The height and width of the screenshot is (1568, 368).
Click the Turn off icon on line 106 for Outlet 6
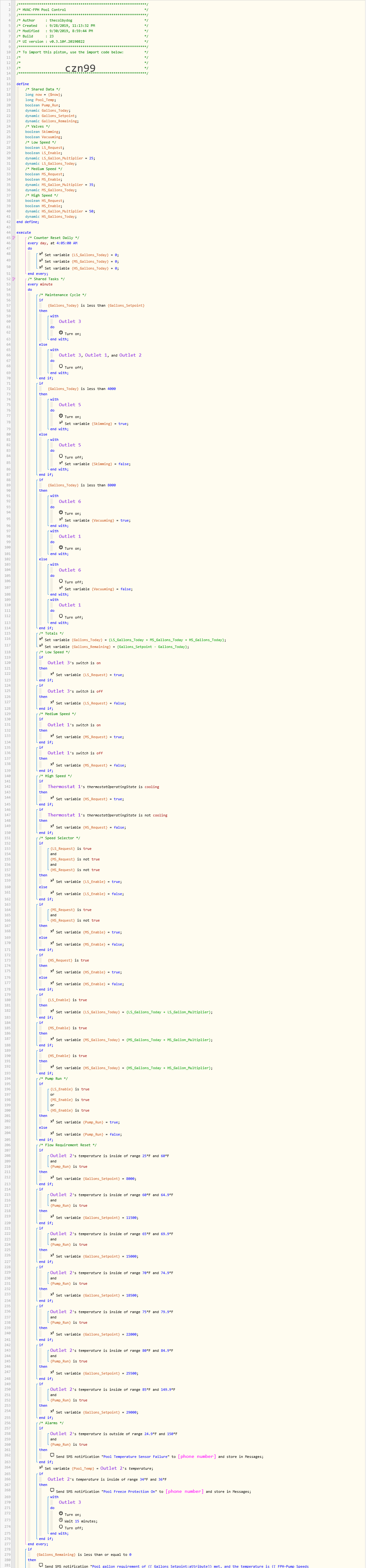[x=61, y=581]
